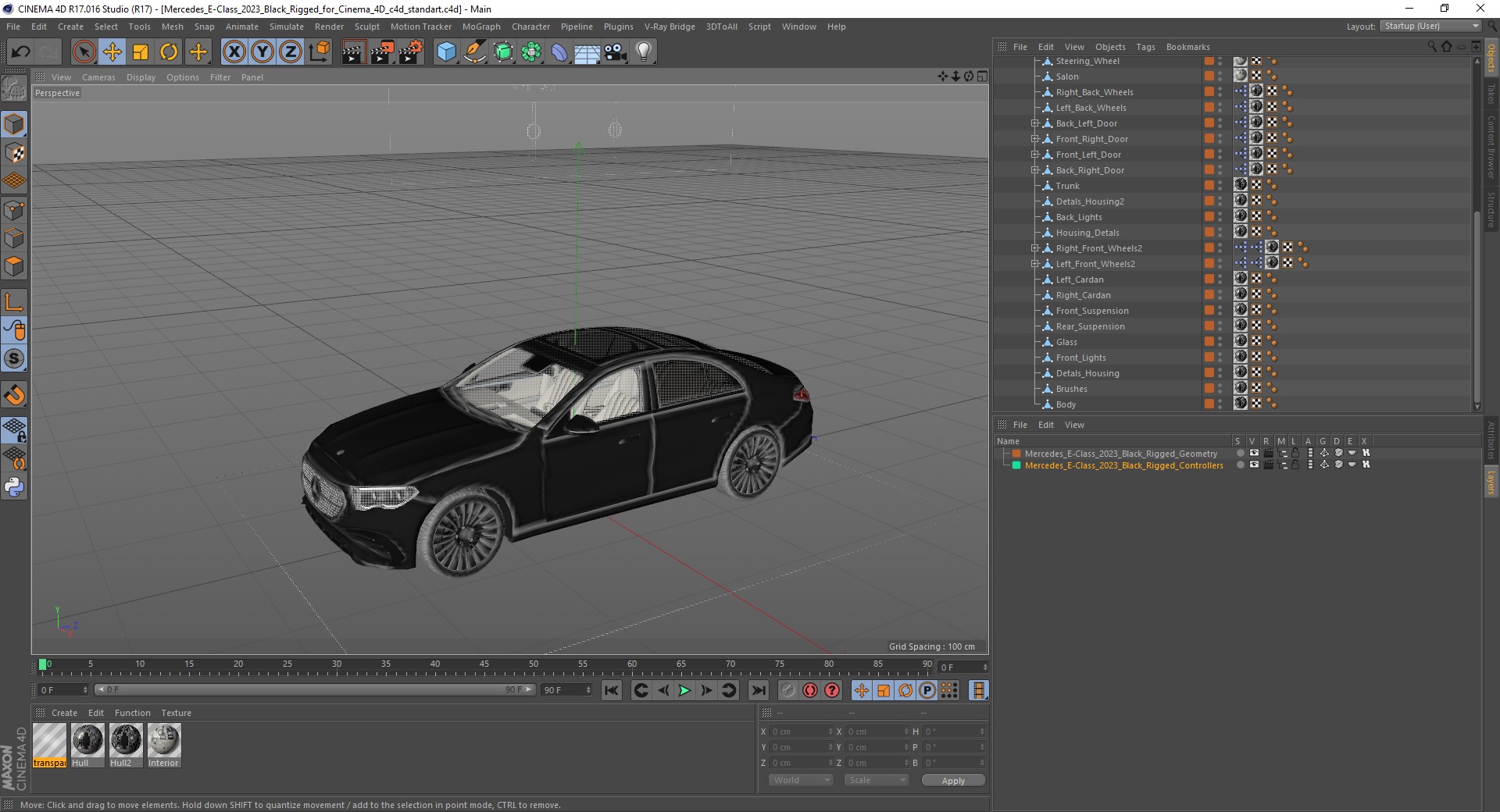Expand the Back_Left_Door tree item

point(1034,123)
